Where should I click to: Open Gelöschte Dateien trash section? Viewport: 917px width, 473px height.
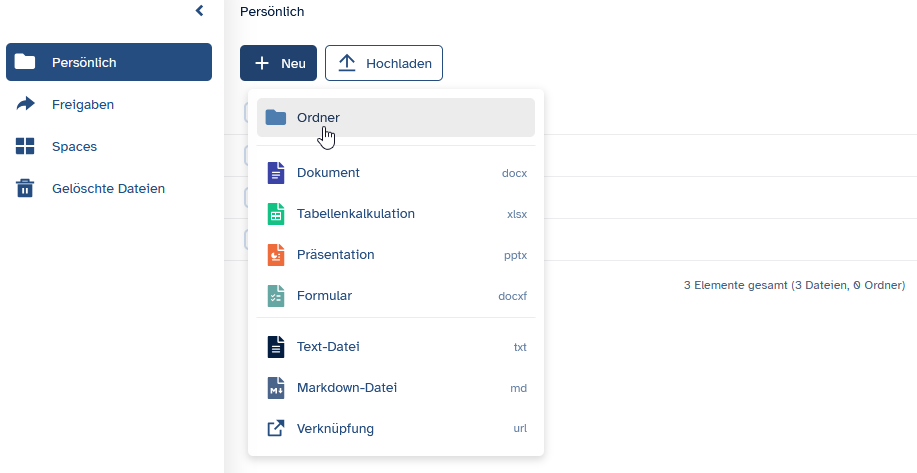[108, 188]
